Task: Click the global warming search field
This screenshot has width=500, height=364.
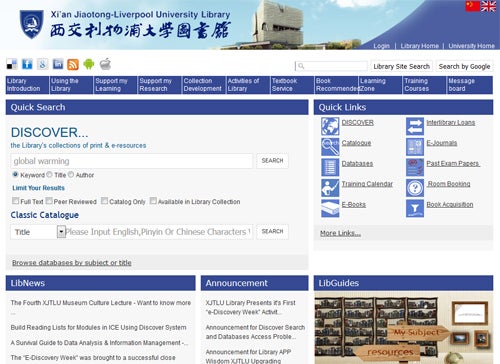Action: point(132,161)
